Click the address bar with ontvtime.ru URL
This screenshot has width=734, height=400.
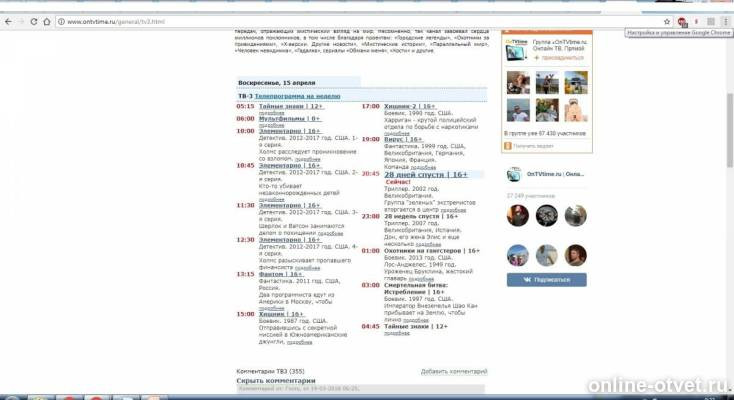click(x=365, y=22)
